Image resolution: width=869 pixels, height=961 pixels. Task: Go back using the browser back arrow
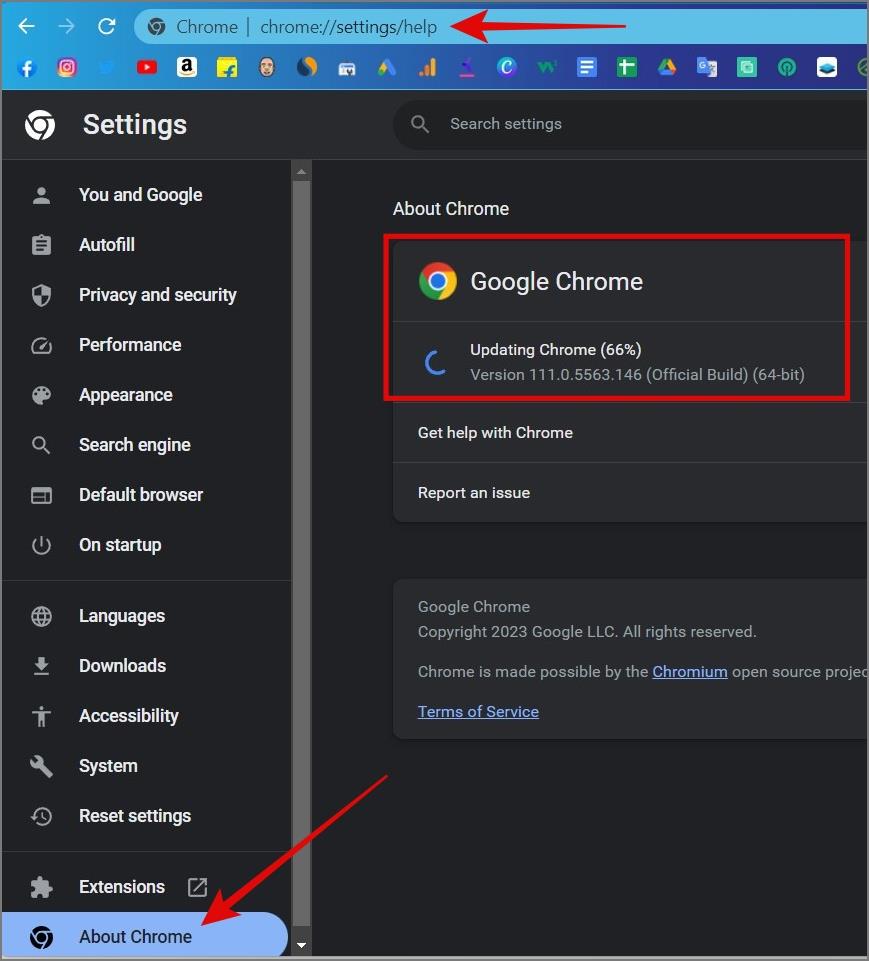click(26, 26)
